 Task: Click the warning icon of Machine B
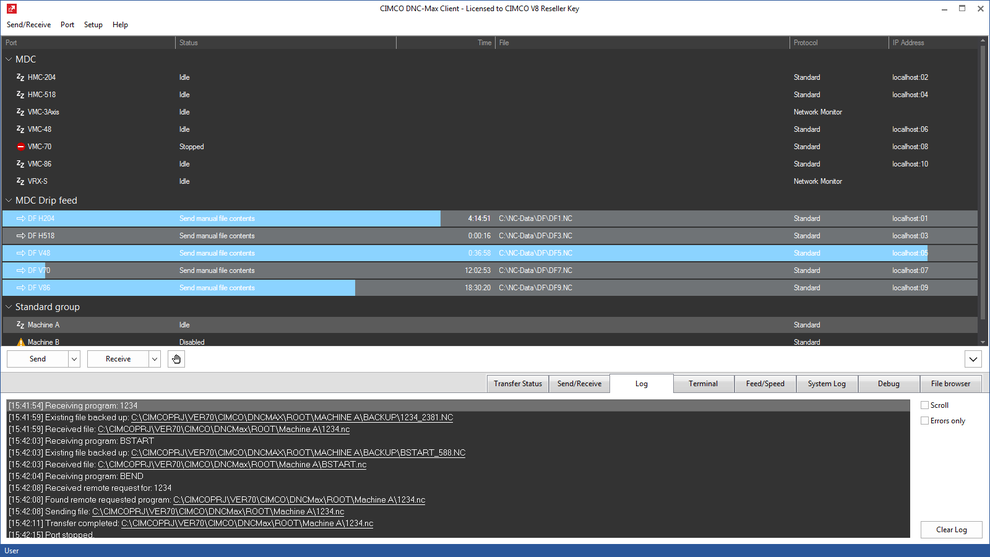pos(20,342)
